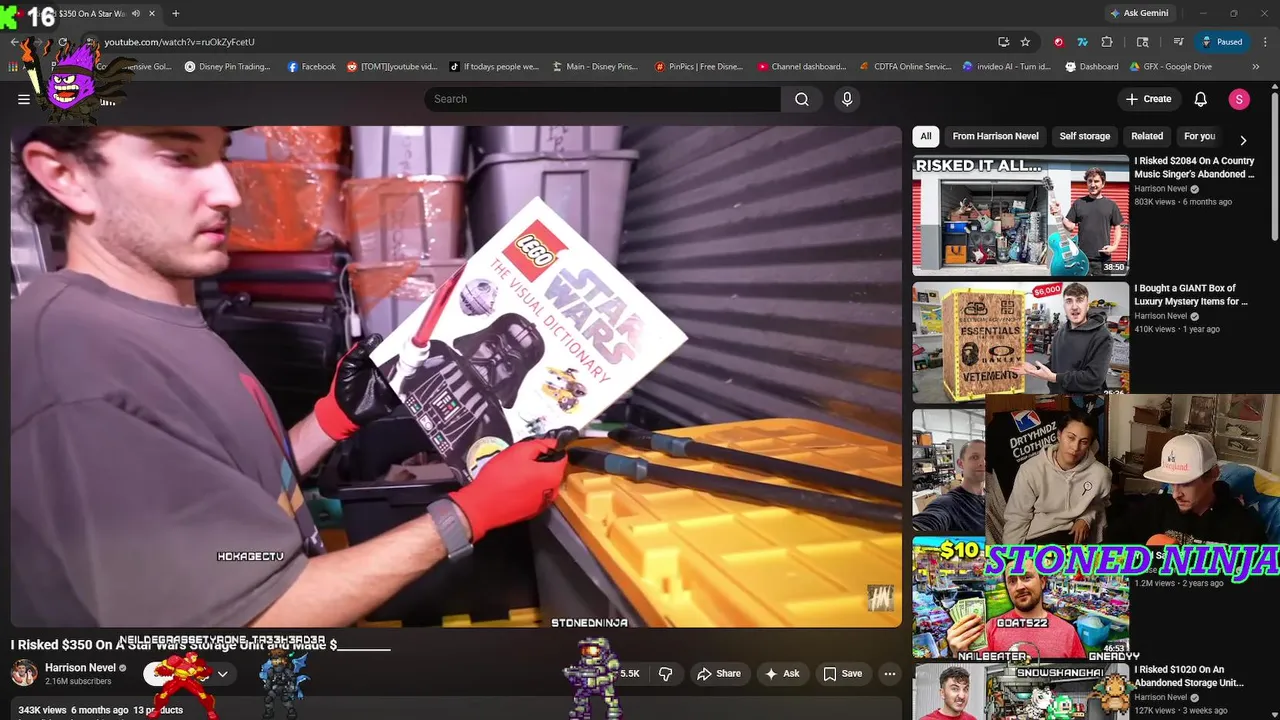Select the Self storage chip
This screenshot has height=720, width=1280.
click(1085, 136)
